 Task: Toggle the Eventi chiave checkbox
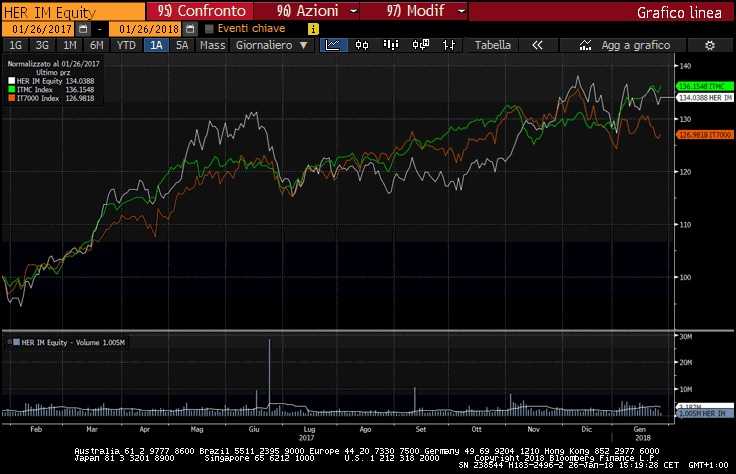(x=209, y=29)
